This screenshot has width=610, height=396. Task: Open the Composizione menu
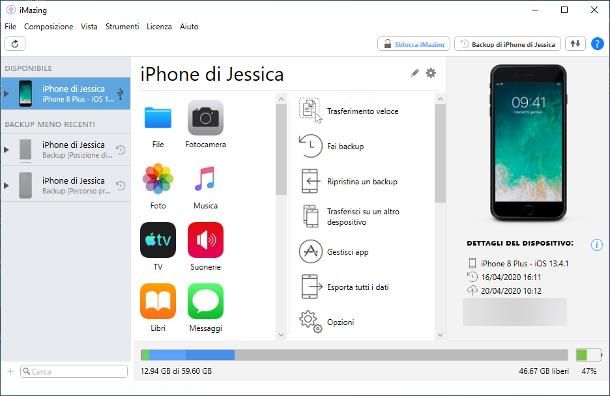click(x=48, y=26)
